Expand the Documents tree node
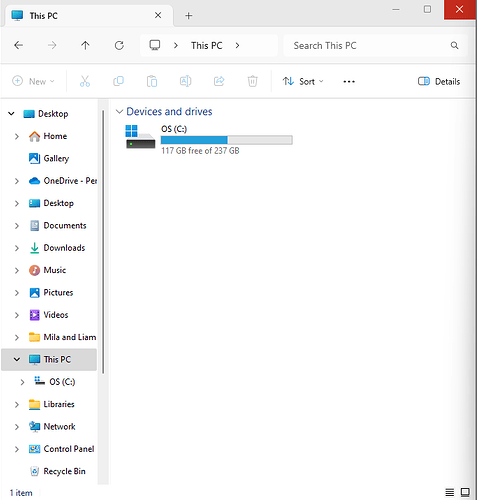Viewport: 477px width, 500px height. (x=17, y=226)
